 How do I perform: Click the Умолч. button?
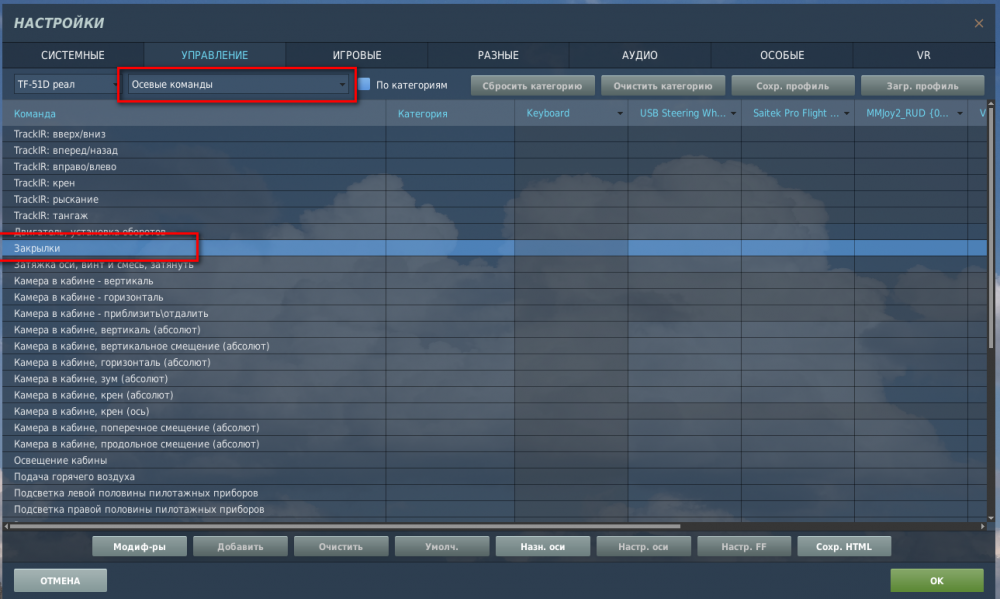[442, 547]
